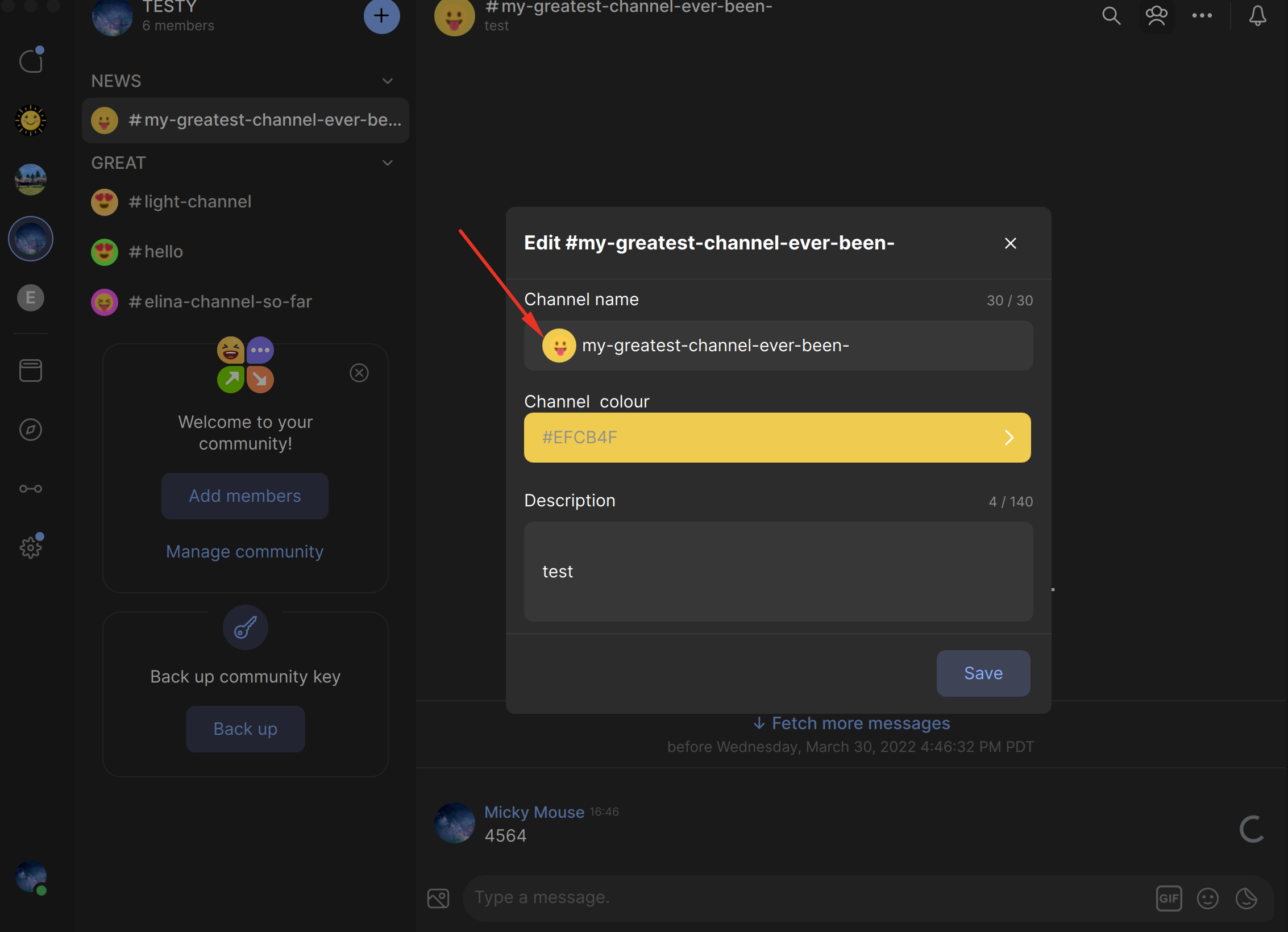Switch to the TESTY community avatar

113,17
